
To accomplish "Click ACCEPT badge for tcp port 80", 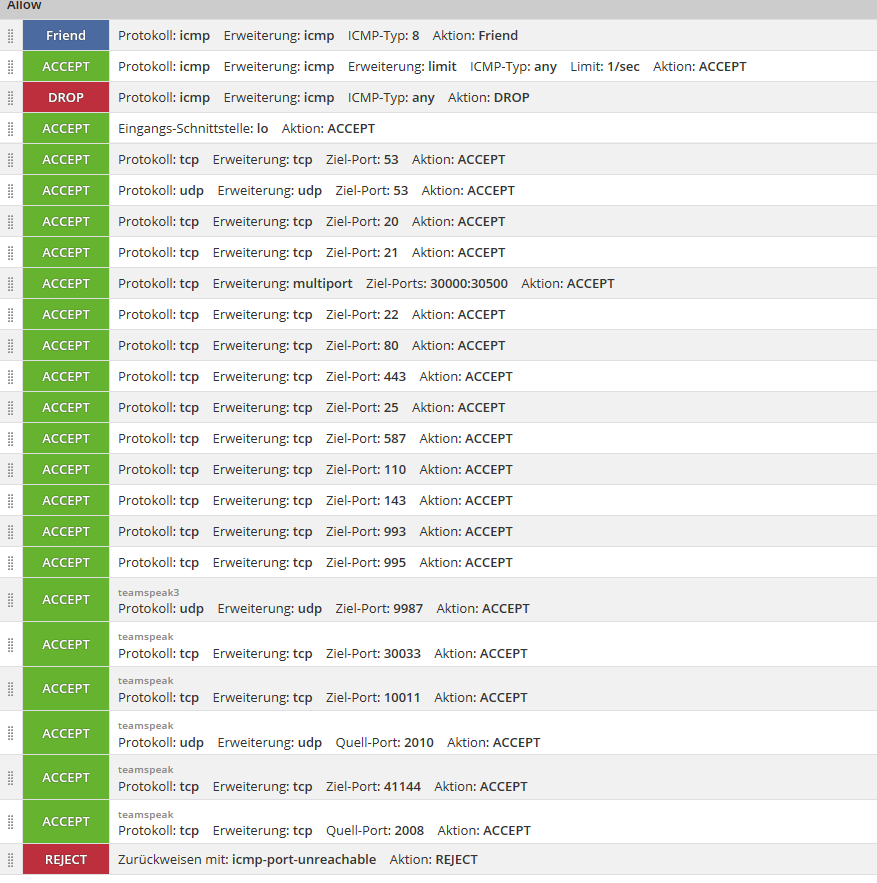I will [66, 346].
